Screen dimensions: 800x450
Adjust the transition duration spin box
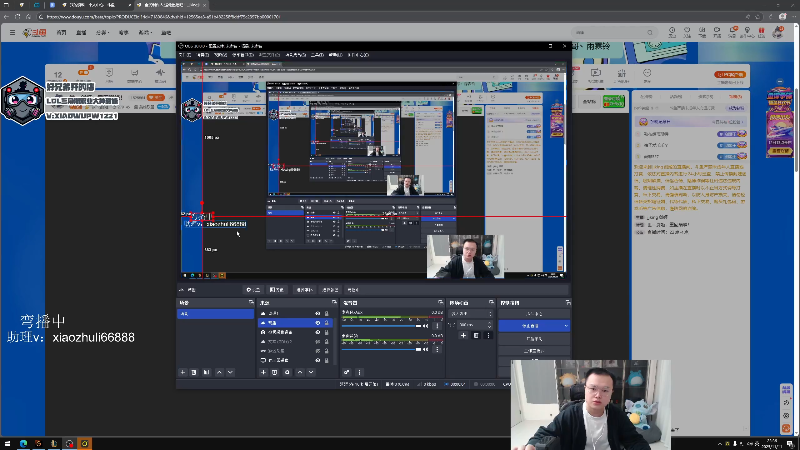pos(475,325)
